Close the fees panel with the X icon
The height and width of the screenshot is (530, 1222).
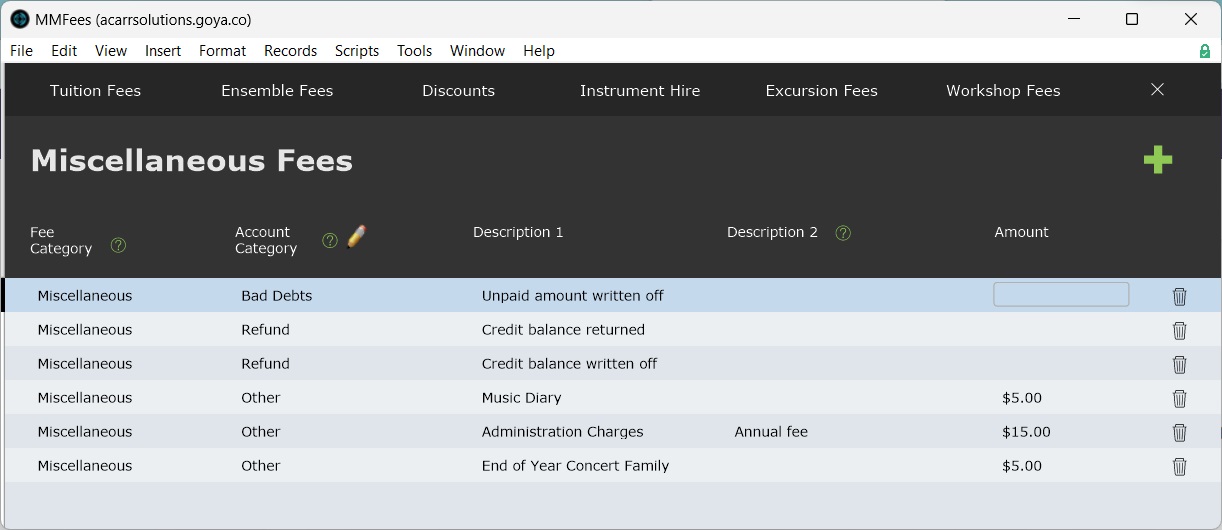[1158, 90]
